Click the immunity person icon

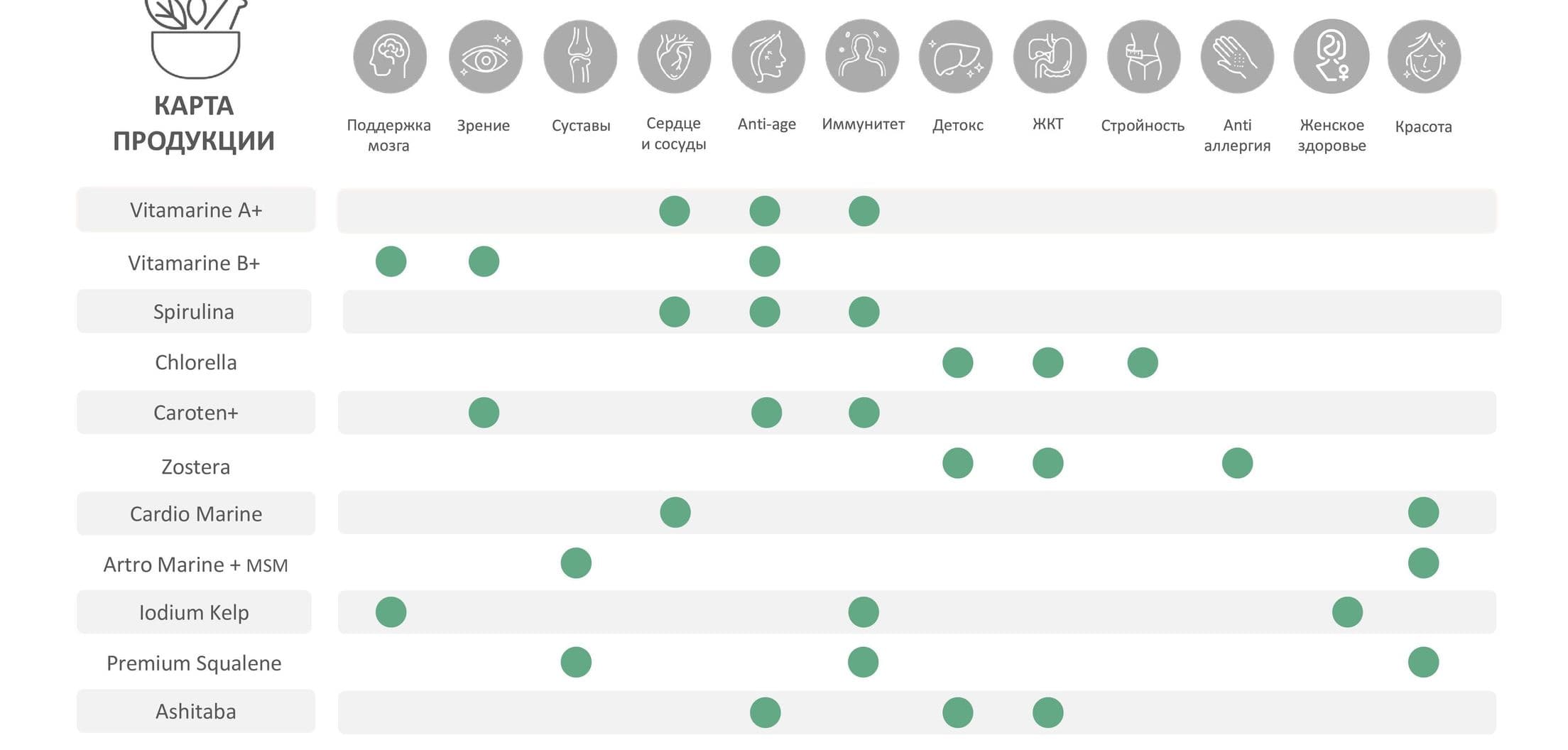(862, 57)
